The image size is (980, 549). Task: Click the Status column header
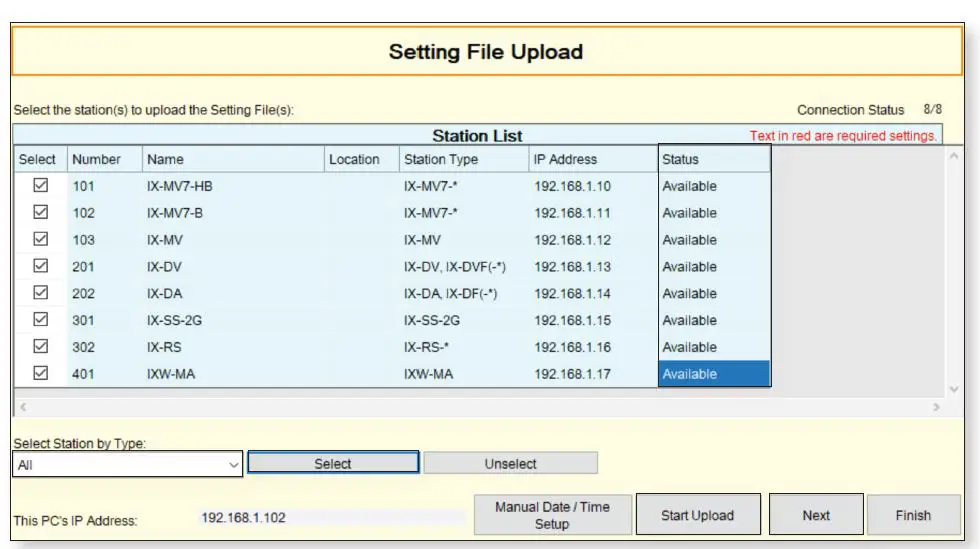[x=714, y=159]
